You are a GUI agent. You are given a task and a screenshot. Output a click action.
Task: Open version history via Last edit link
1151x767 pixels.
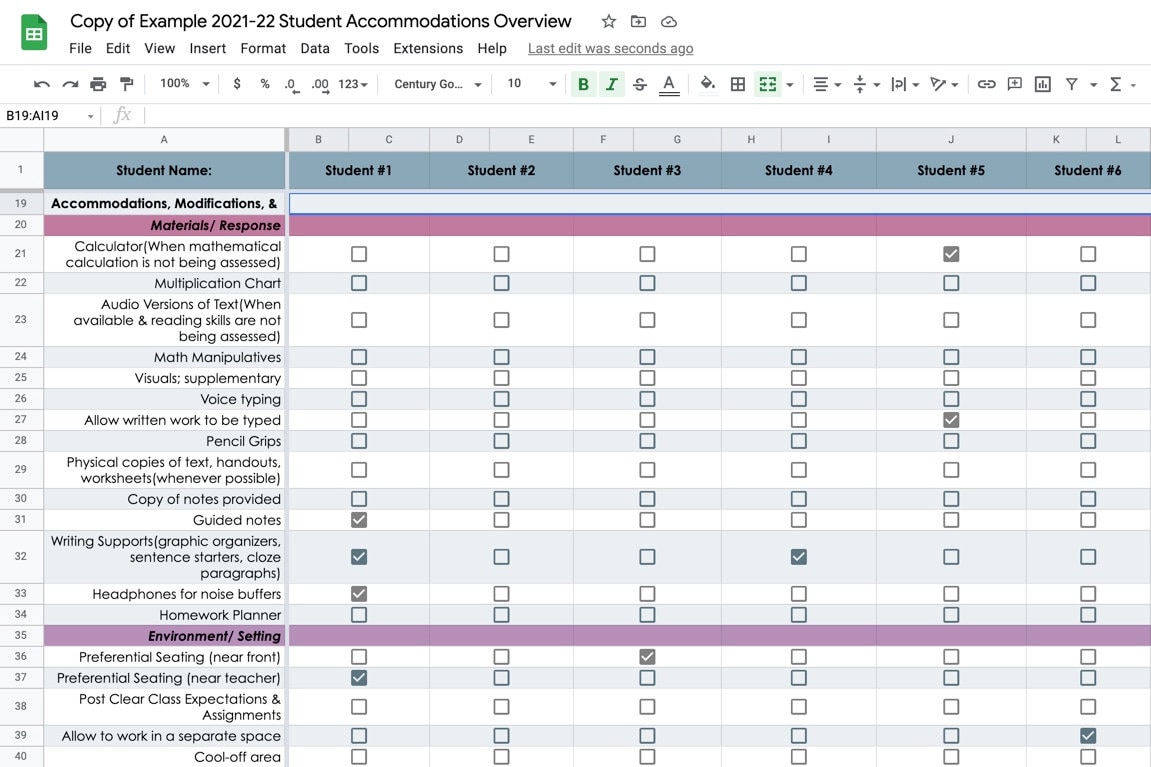610,47
